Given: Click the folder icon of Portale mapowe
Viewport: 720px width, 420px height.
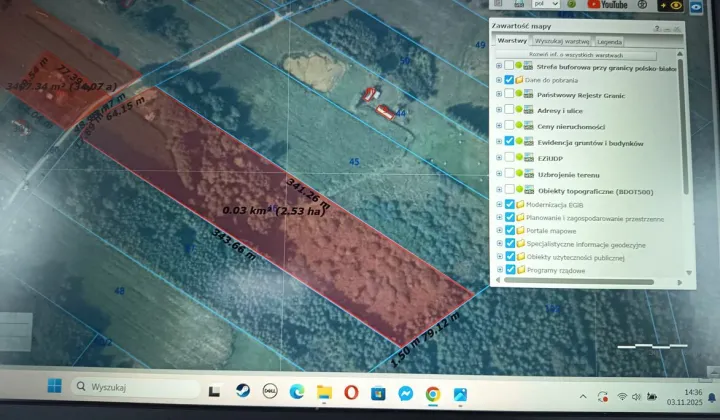Looking at the screenshot, I should click(521, 230).
